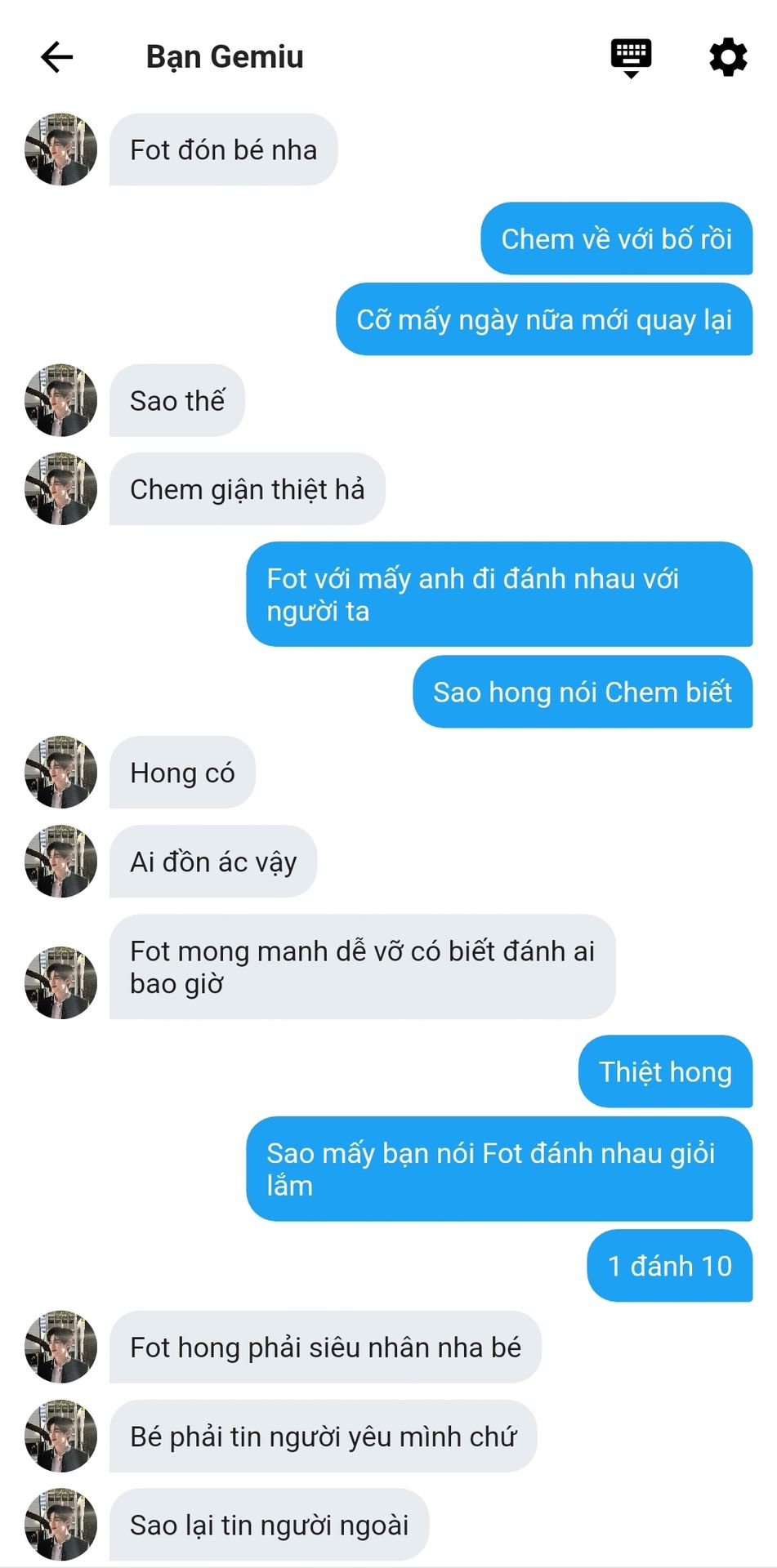The width and height of the screenshot is (777, 1568).
Task: Tap avatar beside 'Fot đón bé nha'
Action: (61, 149)
